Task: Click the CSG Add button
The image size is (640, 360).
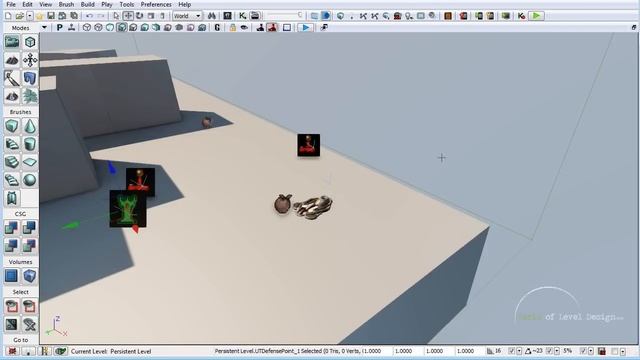Action: point(12,228)
